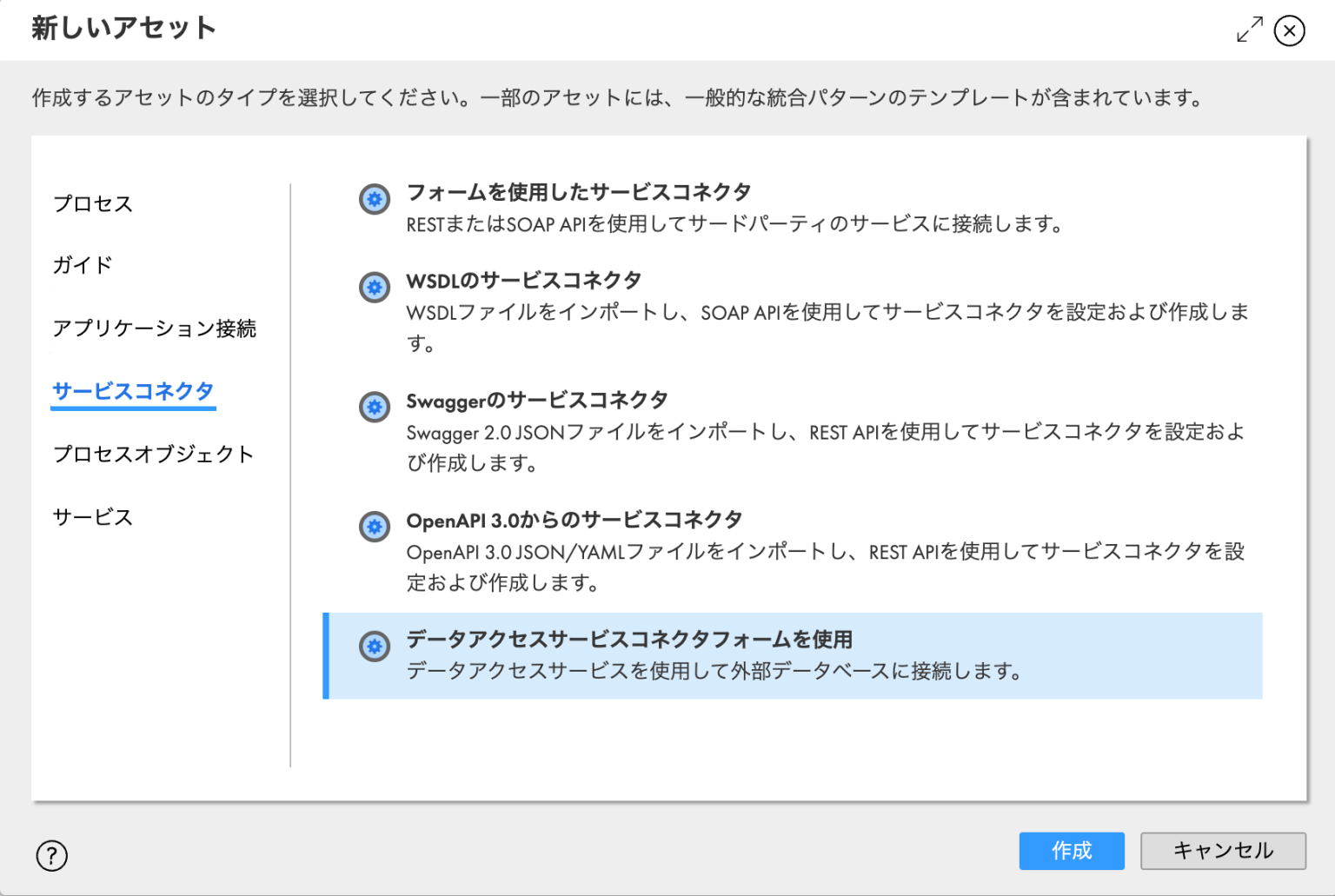The width and height of the screenshot is (1335, 896).
Task: Select the ガイド category in the sidebar
Action: coord(81,266)
